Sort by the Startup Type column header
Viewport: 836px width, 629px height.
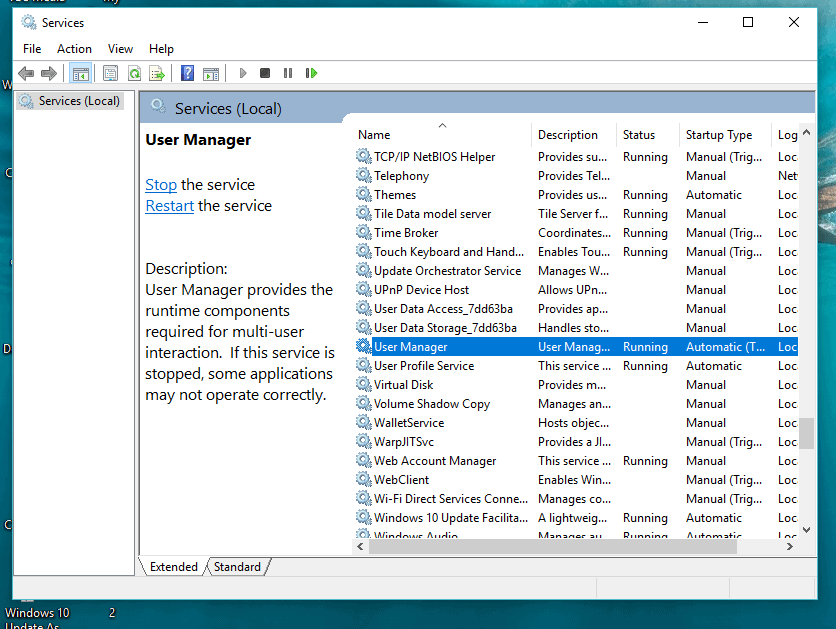click(x=725, y=135)
